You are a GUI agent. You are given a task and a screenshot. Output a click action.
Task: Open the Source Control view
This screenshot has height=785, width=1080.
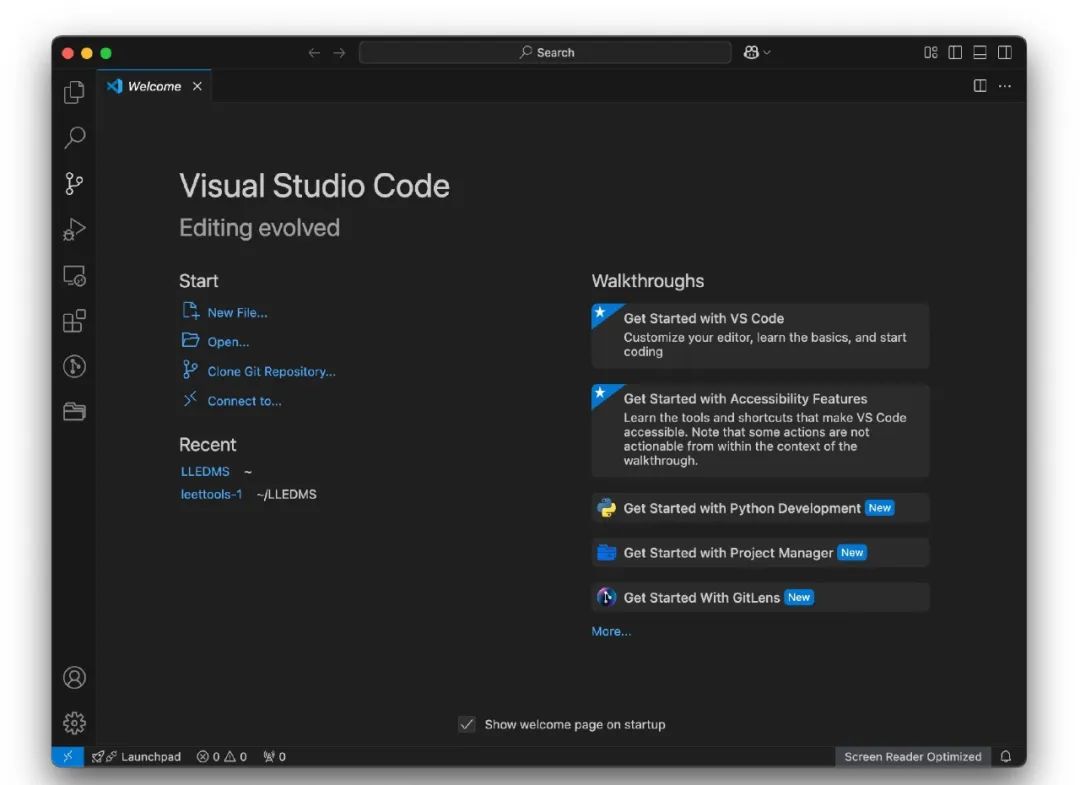pyautogui.click(x=74, y=183)
